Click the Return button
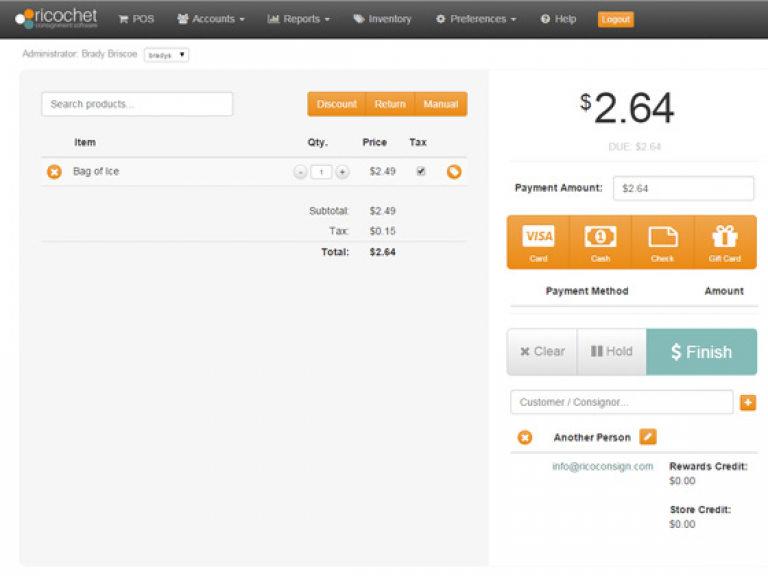768x576 pixels. 390,104
